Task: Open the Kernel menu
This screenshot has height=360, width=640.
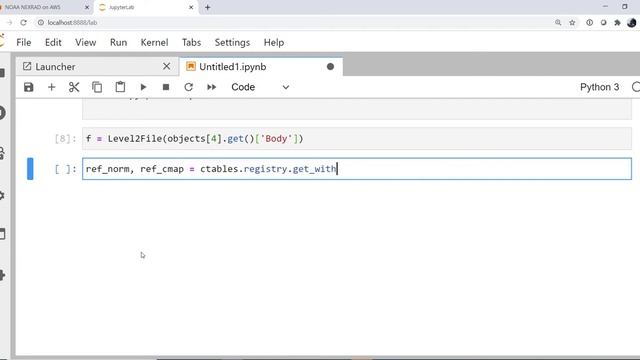Action: 154,42
